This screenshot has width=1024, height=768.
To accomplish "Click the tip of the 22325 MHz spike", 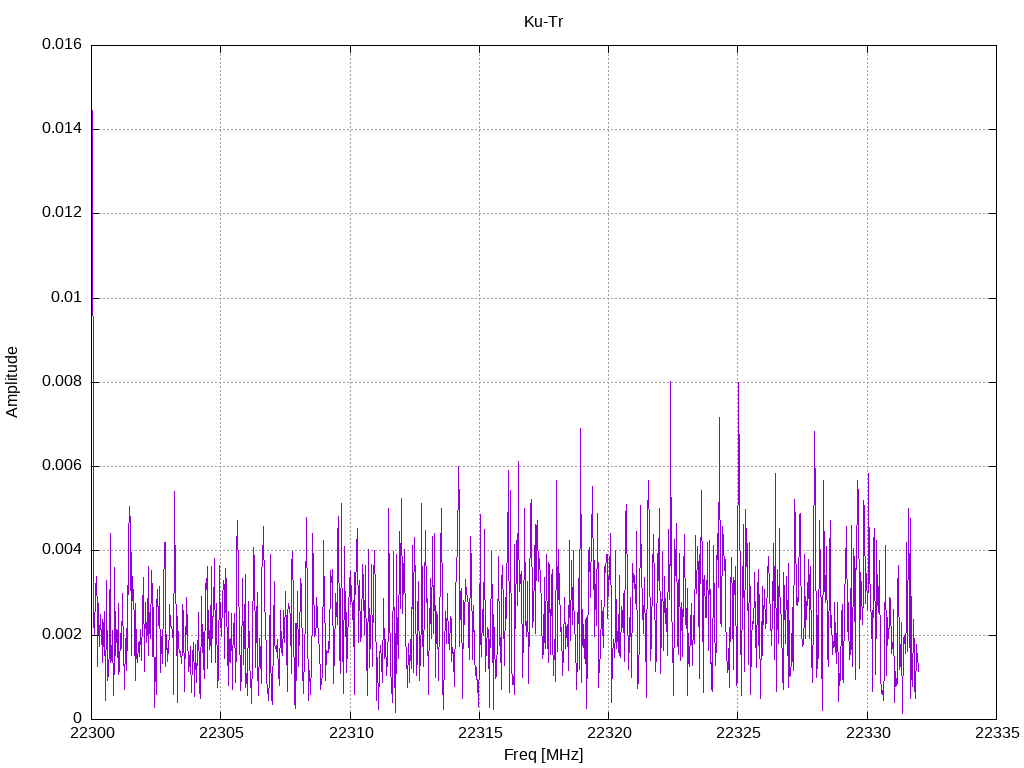I will 738,383.
